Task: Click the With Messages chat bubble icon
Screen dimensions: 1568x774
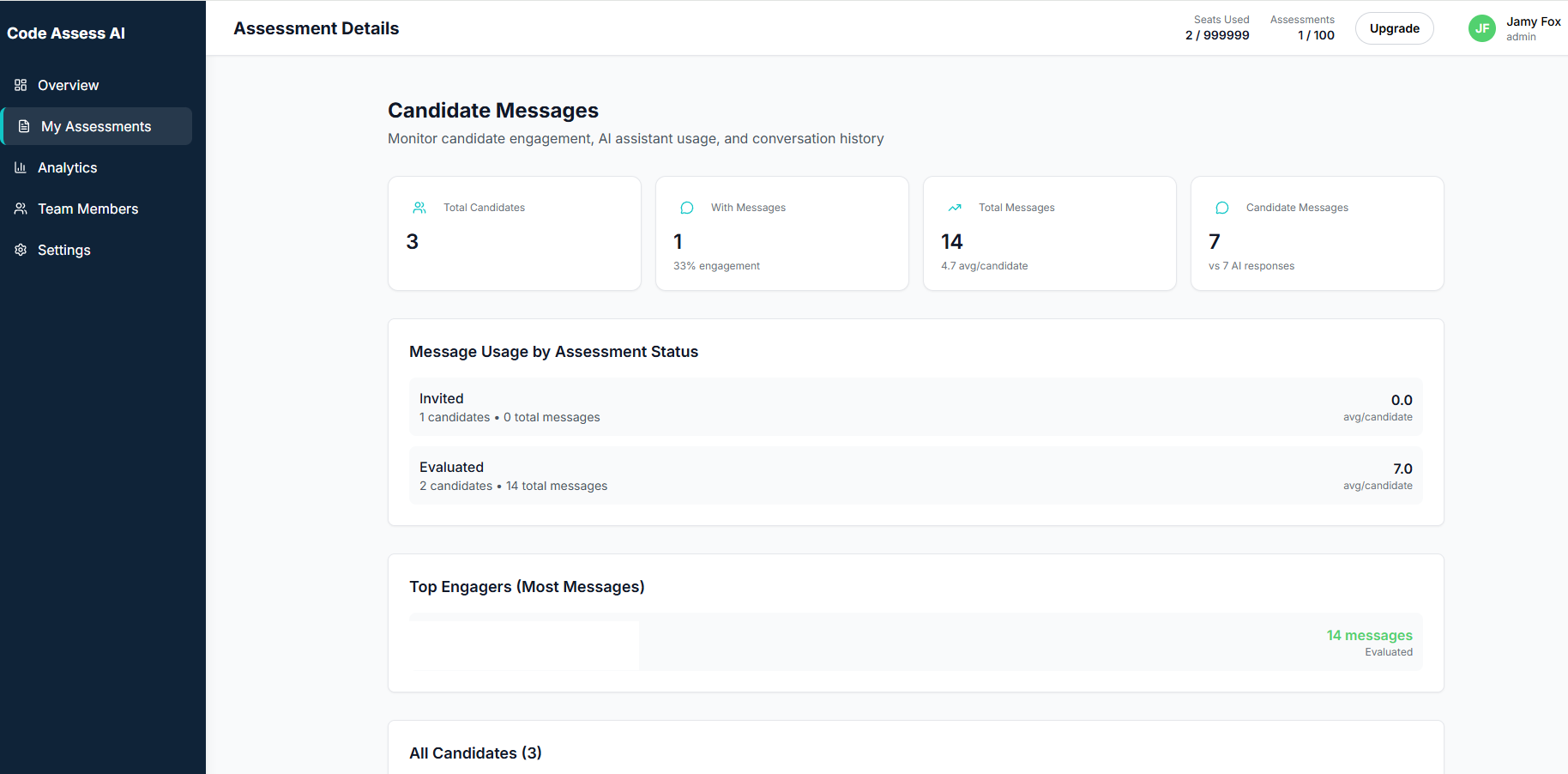Action: point(687,208)
